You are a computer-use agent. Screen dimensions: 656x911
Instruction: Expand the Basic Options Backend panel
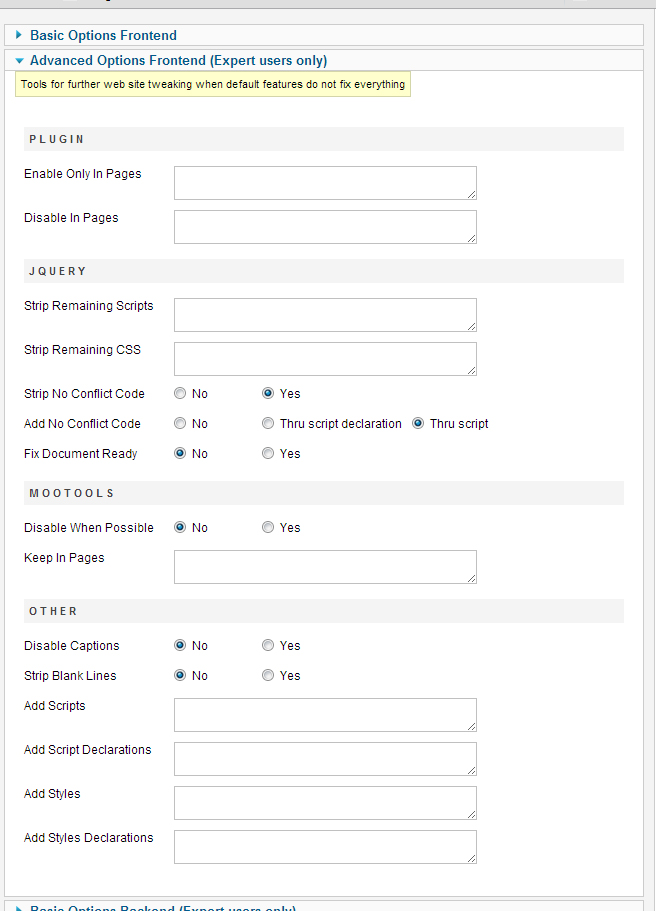(x=162, y=908)
